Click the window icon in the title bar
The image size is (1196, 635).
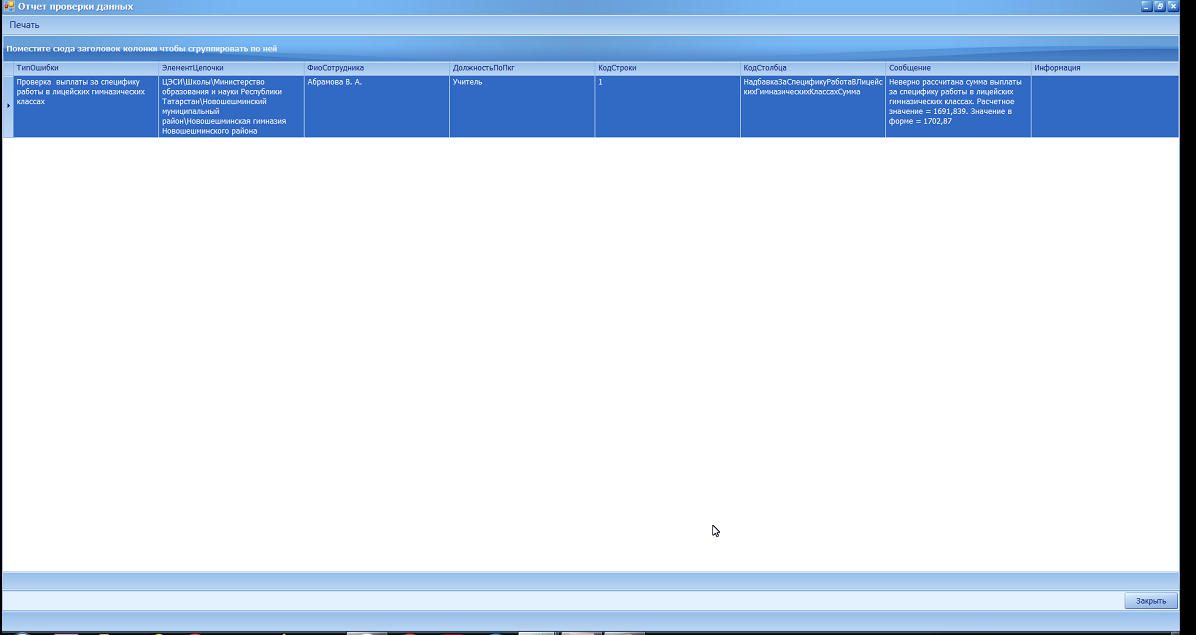tap(9, 6)
